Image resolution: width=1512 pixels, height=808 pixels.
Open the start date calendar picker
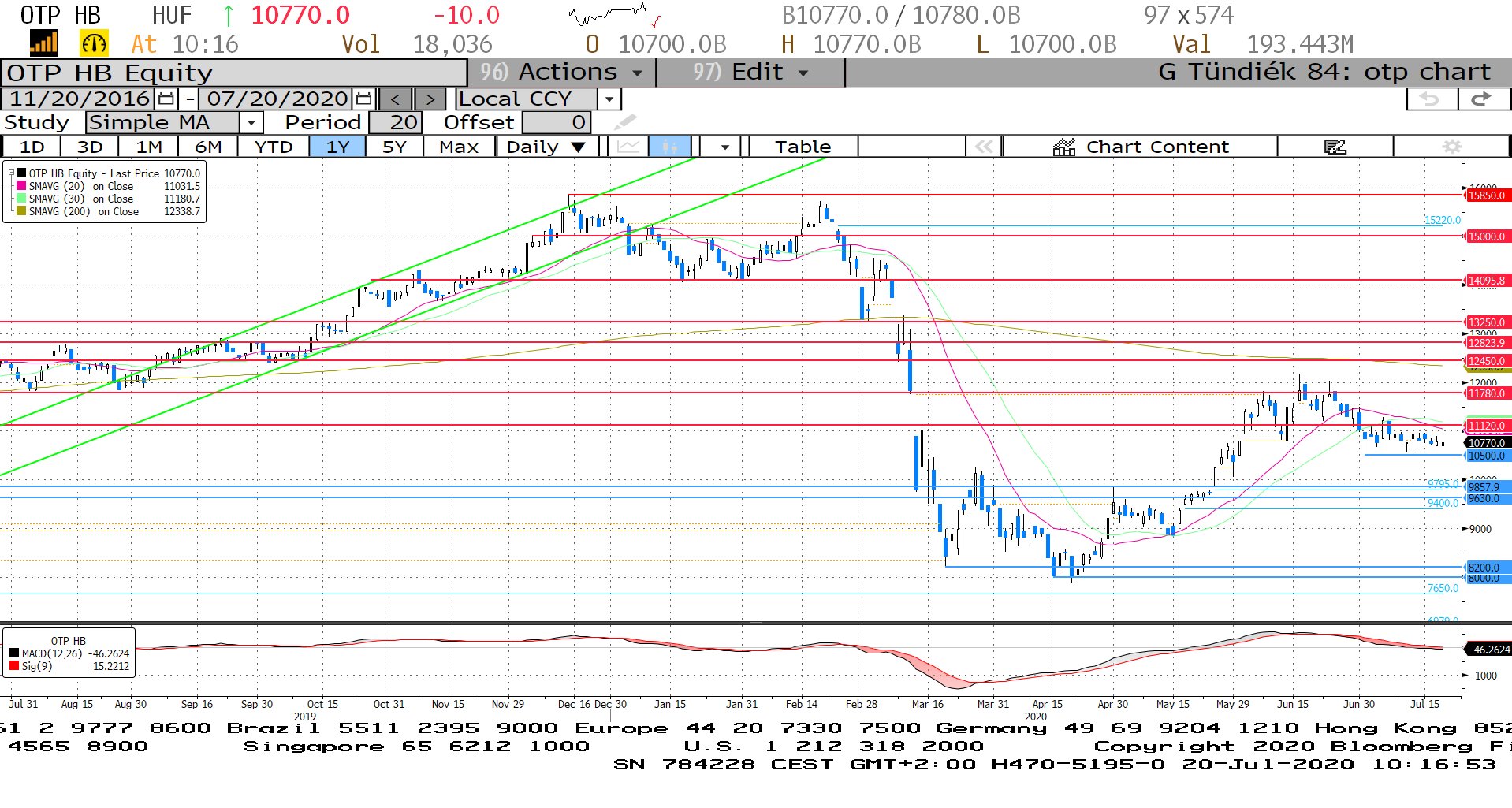tap(166, 99)
